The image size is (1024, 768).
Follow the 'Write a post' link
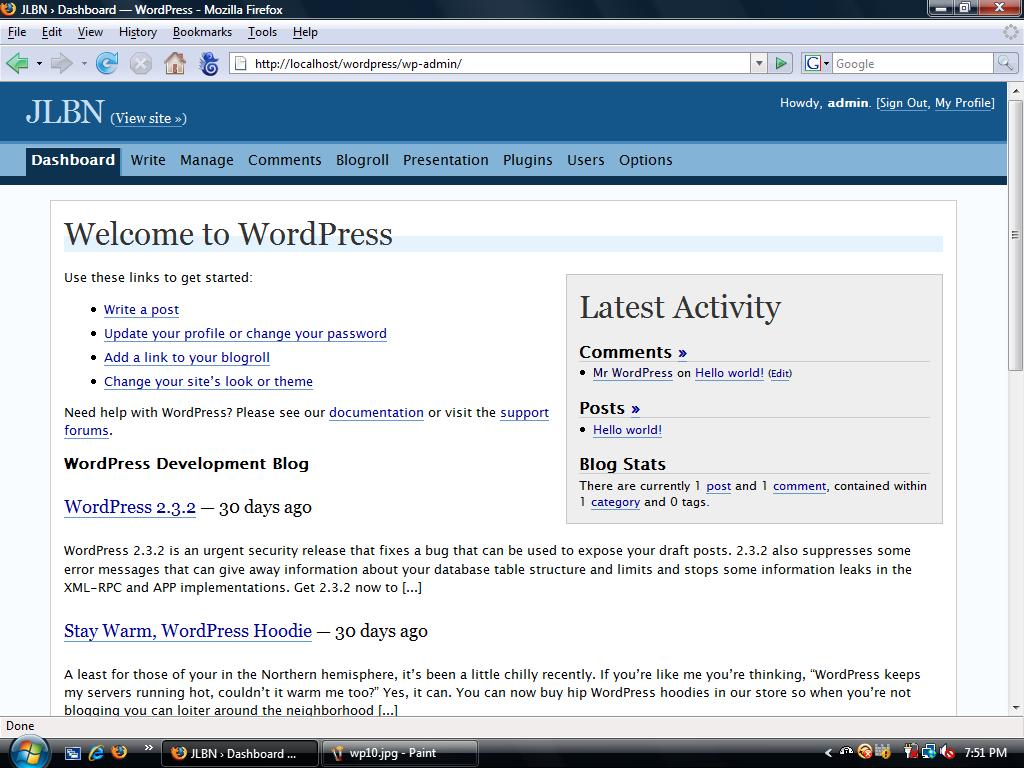coord(141,310)
